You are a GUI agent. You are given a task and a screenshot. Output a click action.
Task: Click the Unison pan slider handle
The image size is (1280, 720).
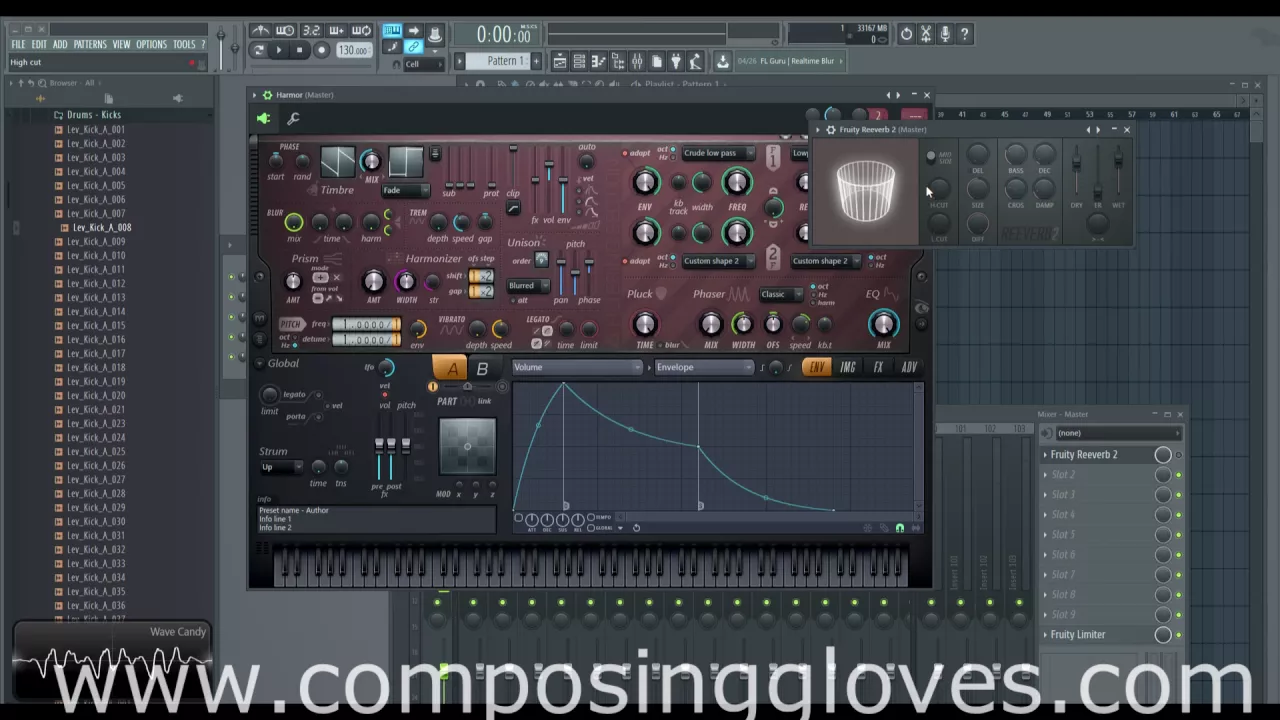click(561, 263)
